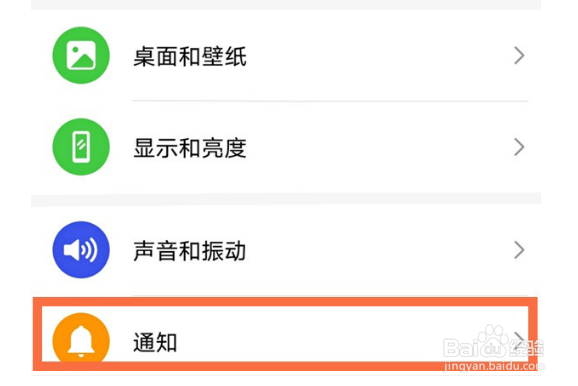Click the 经验 watermark text
This screenshot has width=578, height=386.
pyautogui.click(x=526, y=348)
